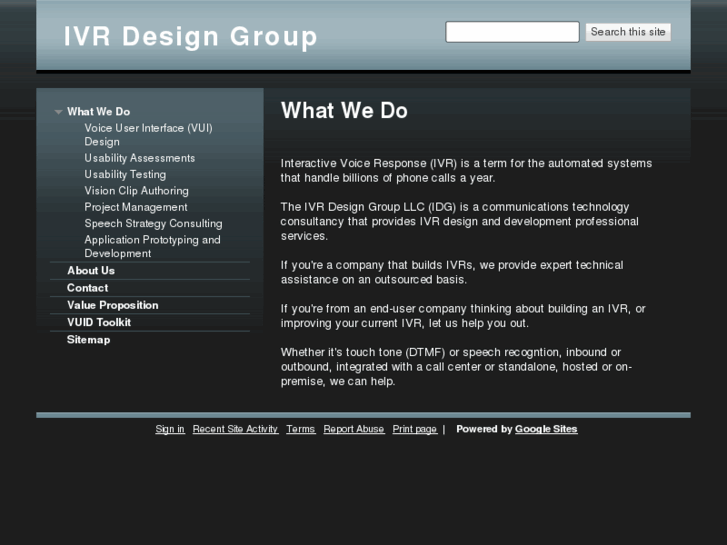Go to Usability Assessments page

pyautogui.click(x=140, y=158)
